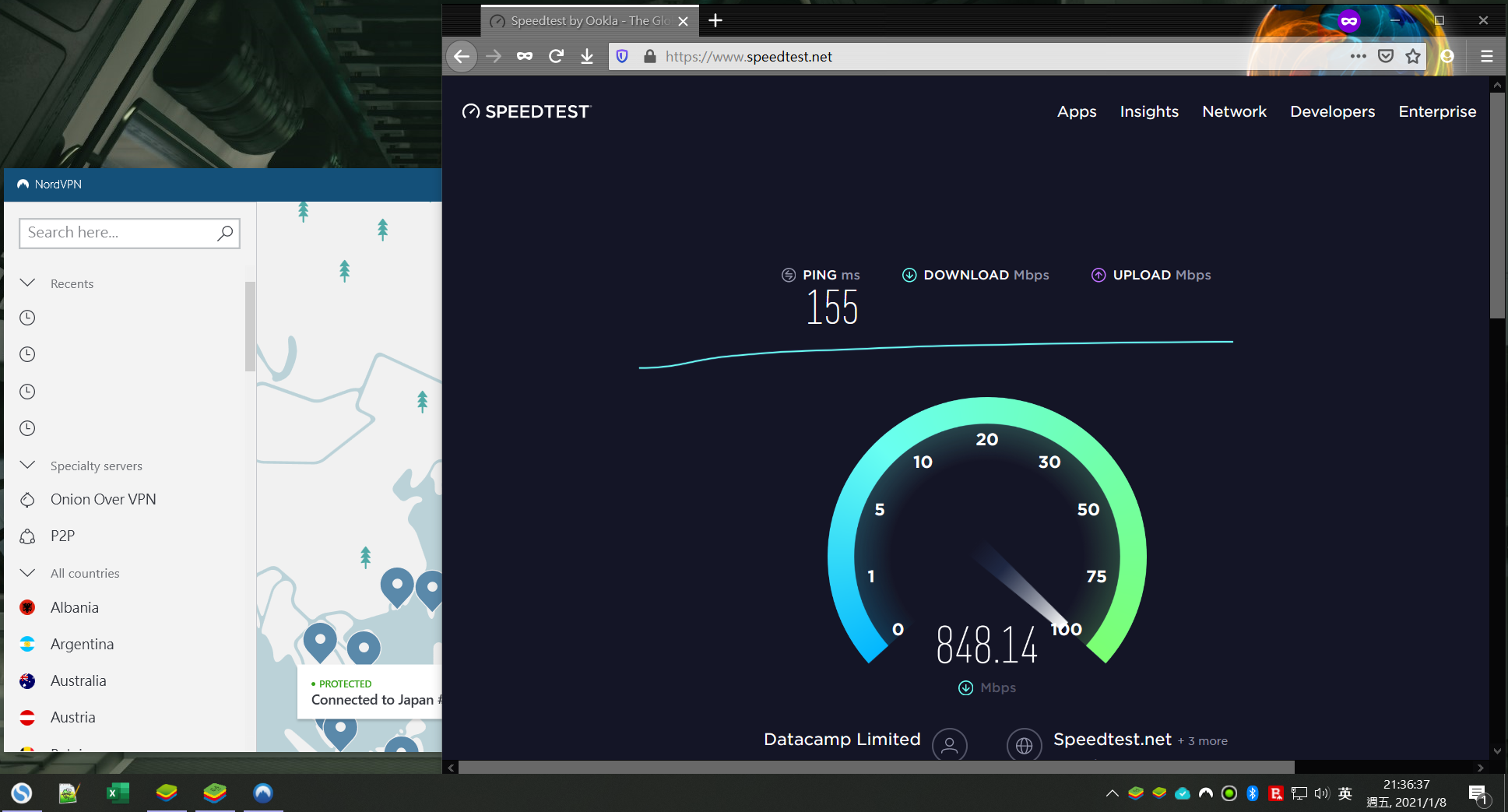The height and width of the screenshot is (812, 1508).
Task: Open NordVPN from the taskbar
Action: tap(263, 793)
